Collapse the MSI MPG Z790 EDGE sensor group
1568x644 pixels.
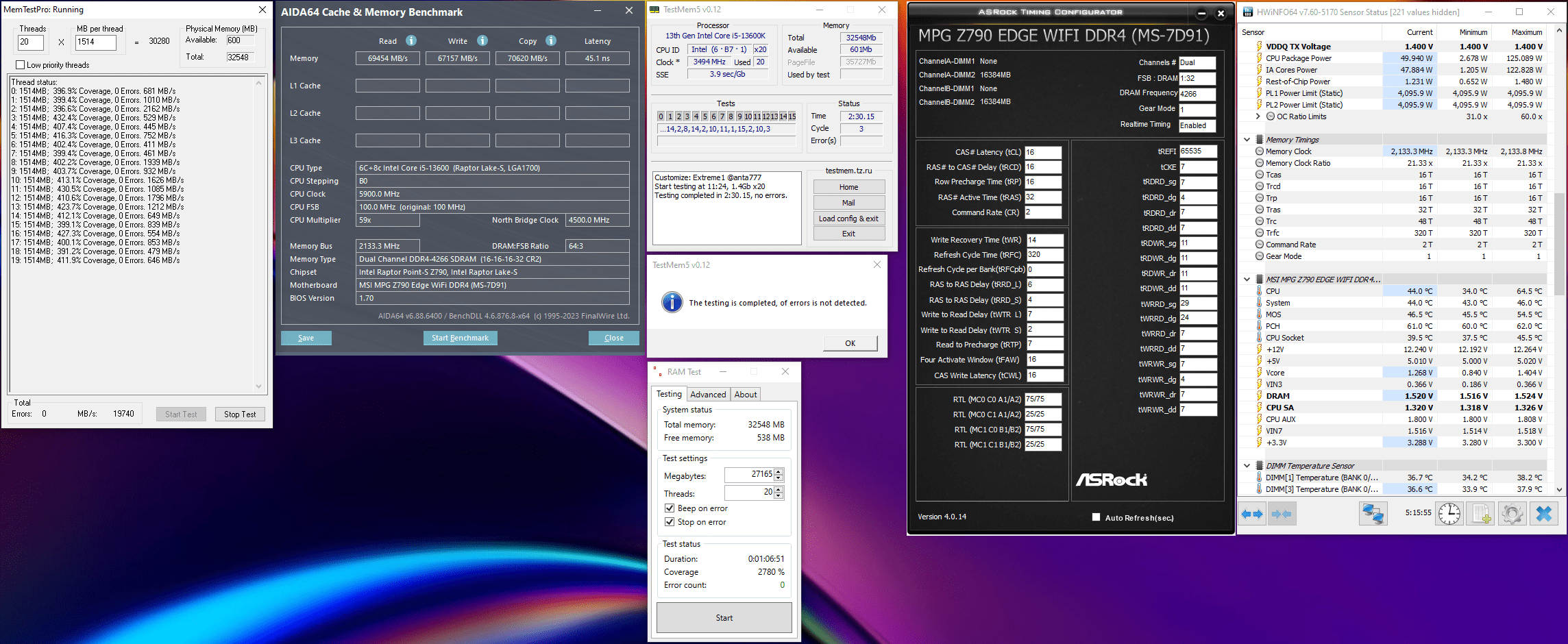[x=1247, y=280]
